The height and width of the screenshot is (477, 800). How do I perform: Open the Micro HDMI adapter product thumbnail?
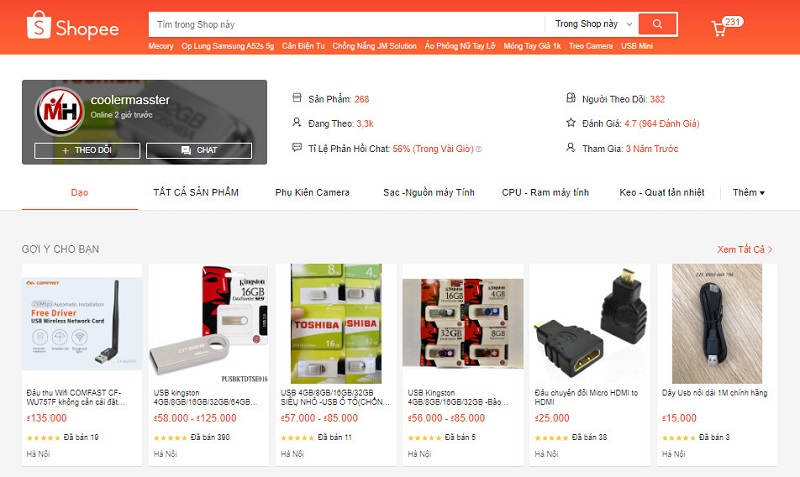(590, 323)
